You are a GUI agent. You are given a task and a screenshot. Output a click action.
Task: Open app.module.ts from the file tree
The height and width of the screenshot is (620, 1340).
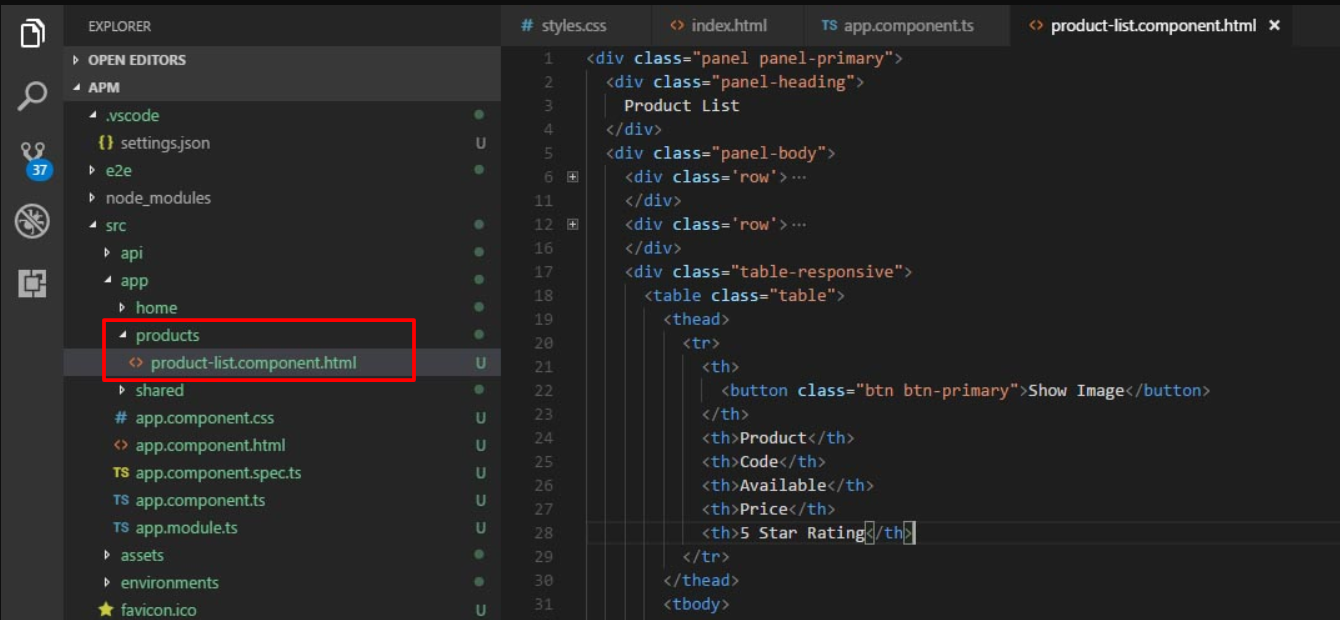point(186,528)
